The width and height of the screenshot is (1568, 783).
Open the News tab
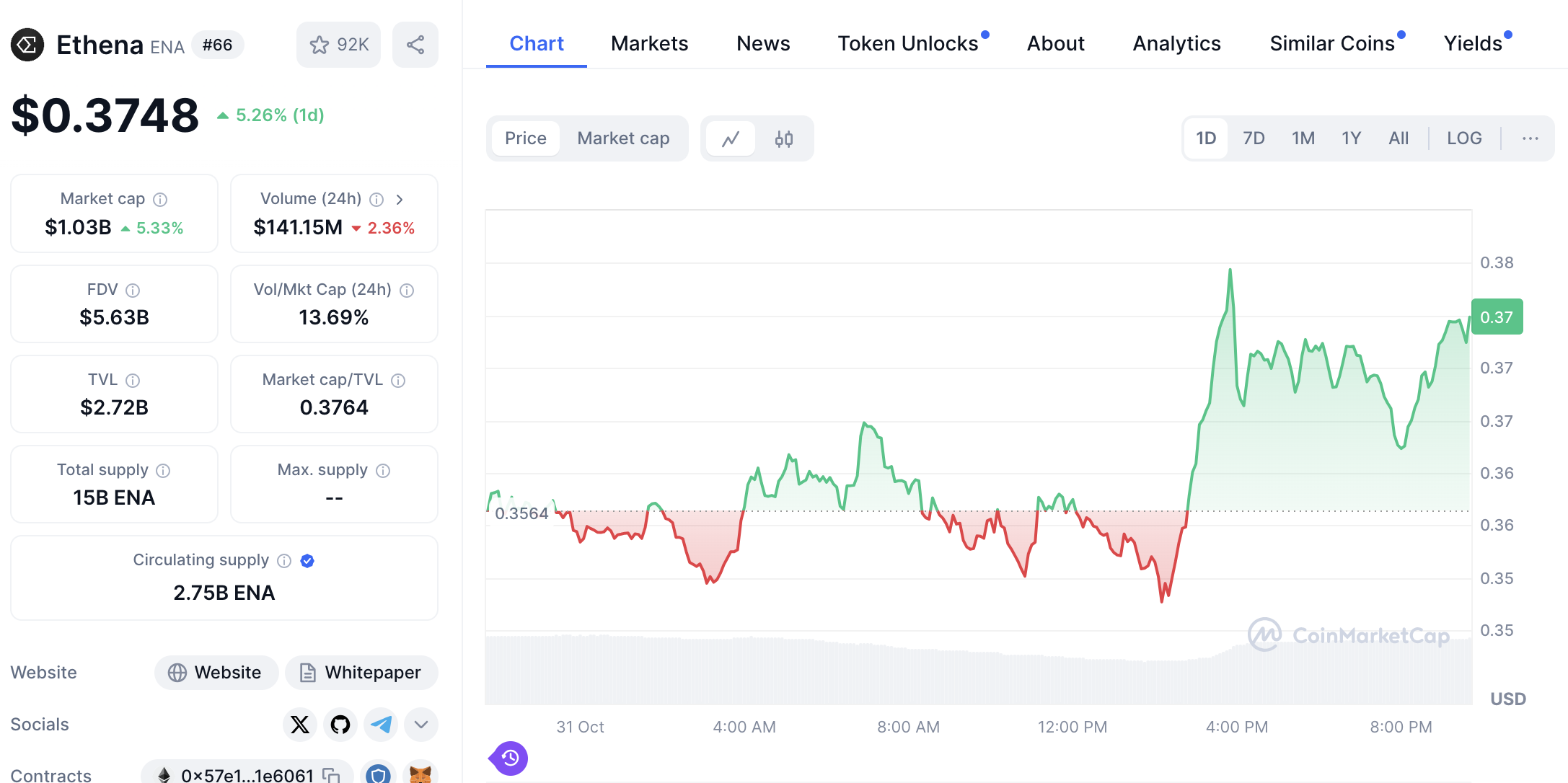pos(763,43)
